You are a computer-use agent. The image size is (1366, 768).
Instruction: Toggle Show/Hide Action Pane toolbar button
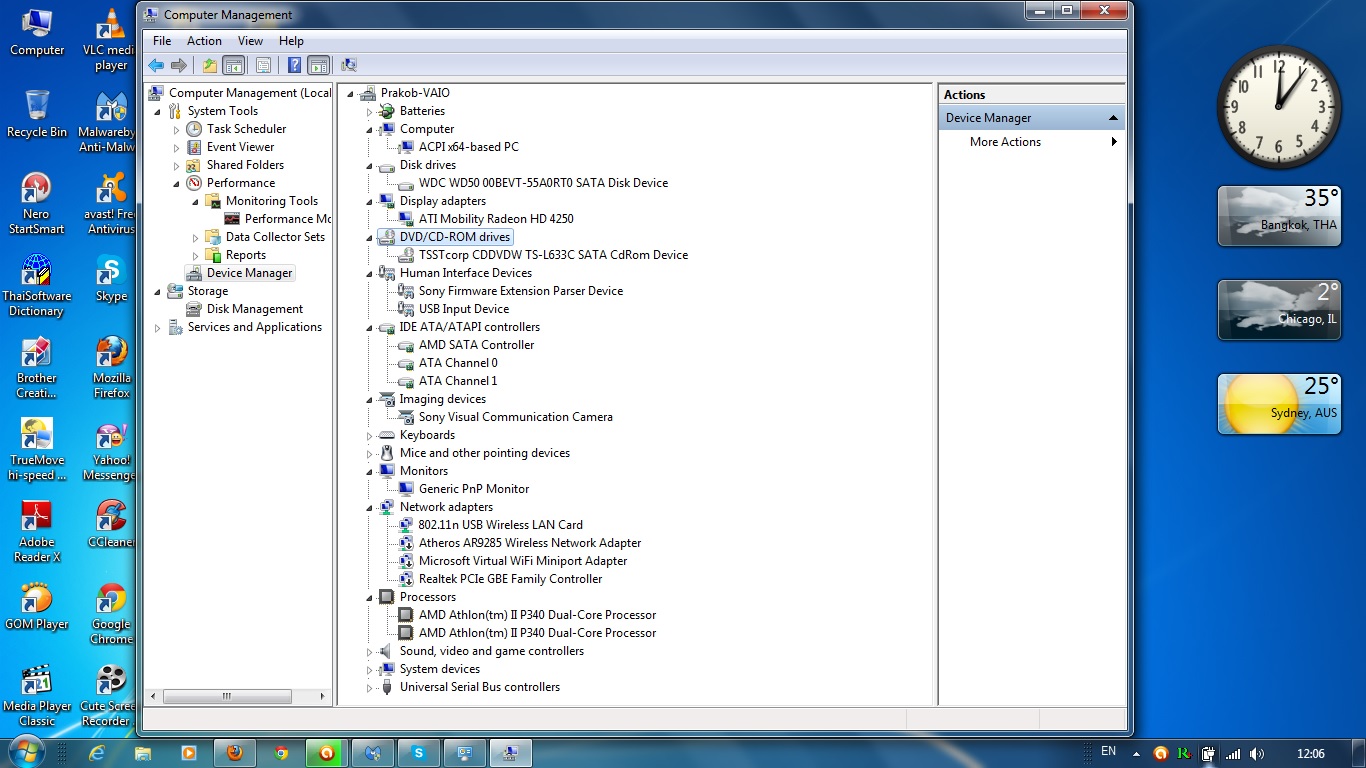[318, 66]
